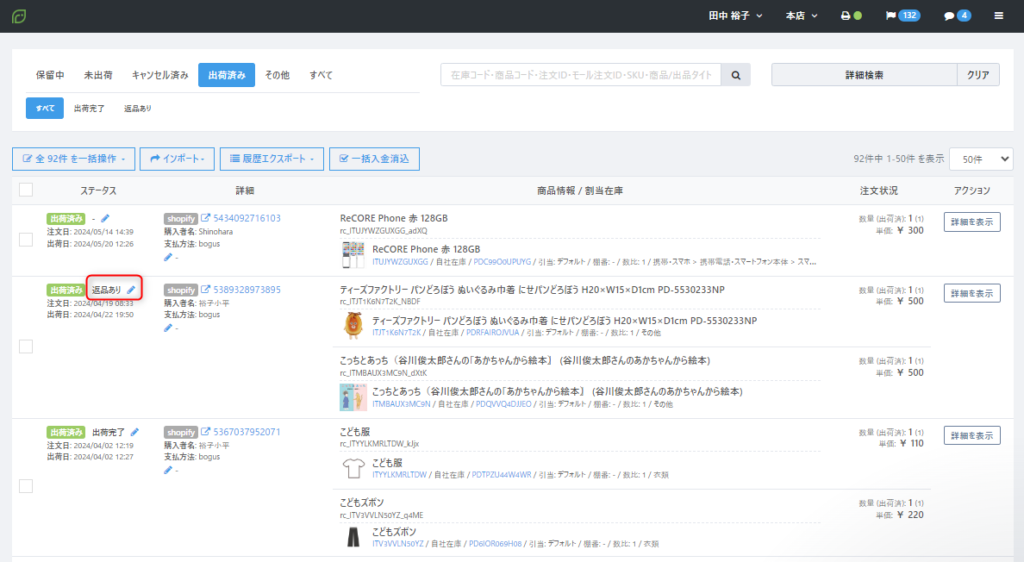This screenshot has width=1024, height=562.
Task: Click pencil edit icon next to 返品あり
Action: click(131, 290)
